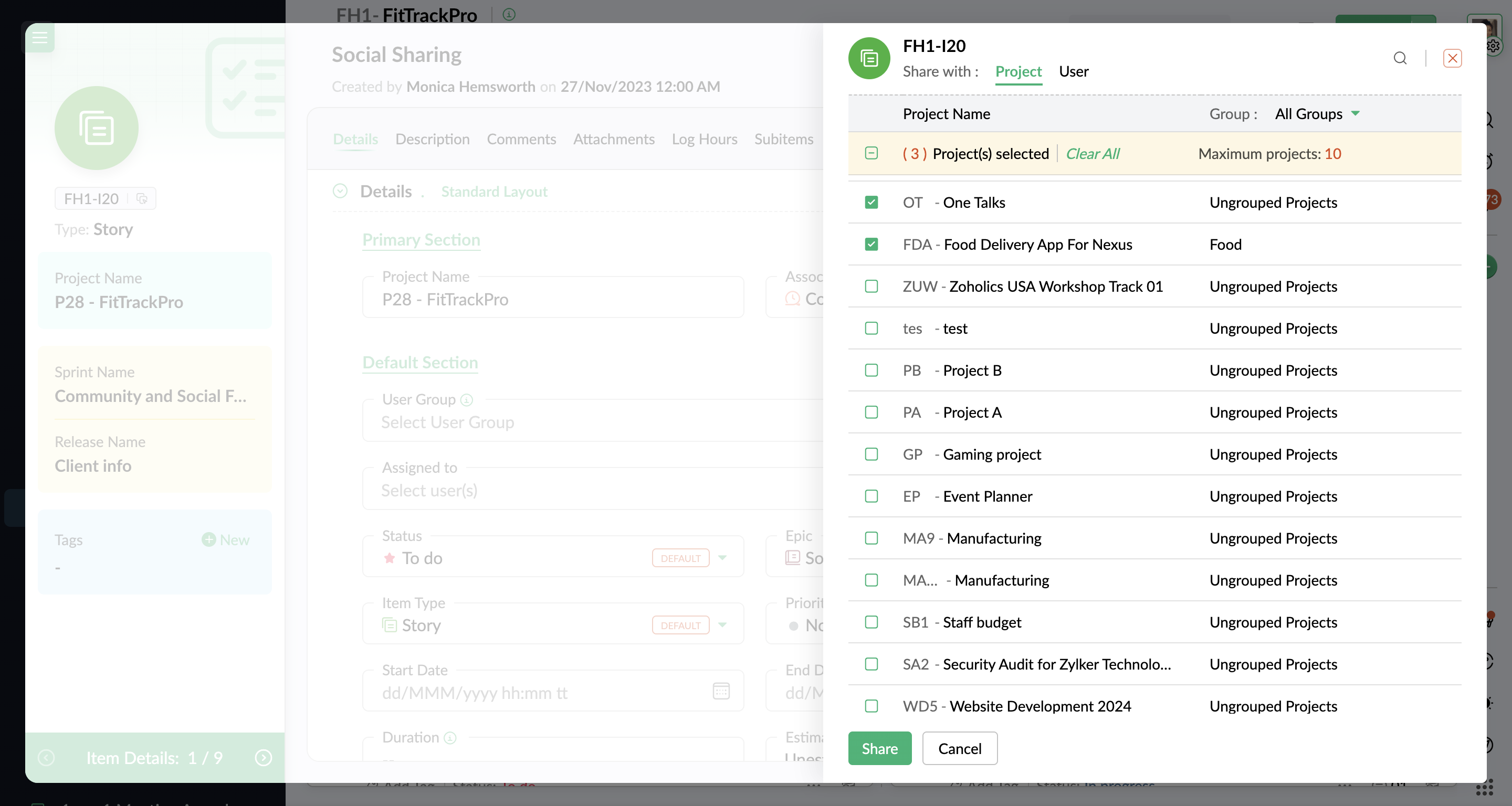Click Clear All selected projects
Screen dimensions: 1512x806
click(1093, 154)
